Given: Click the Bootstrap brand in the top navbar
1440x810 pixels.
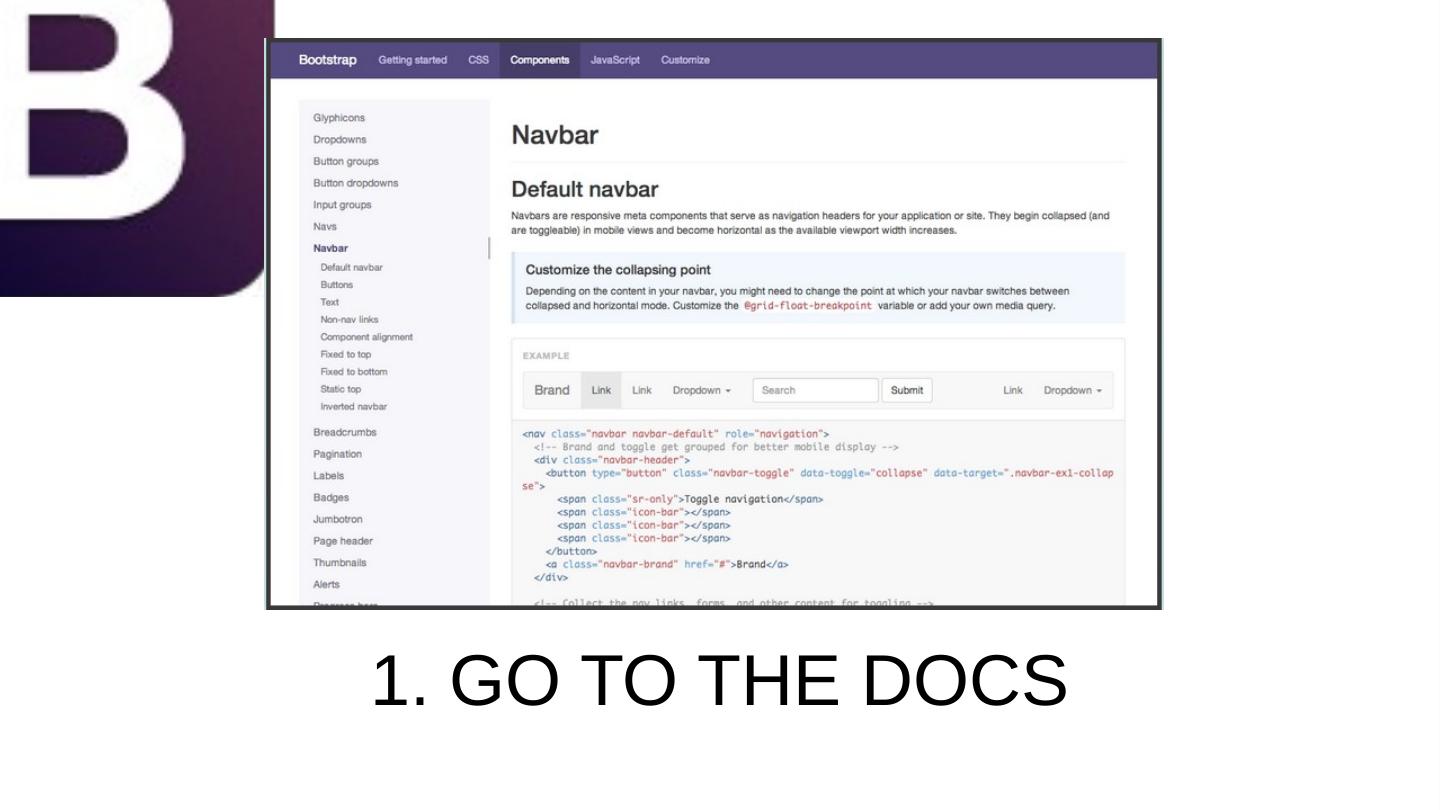Looking at the screenshot, I should (x=327, y=60).
